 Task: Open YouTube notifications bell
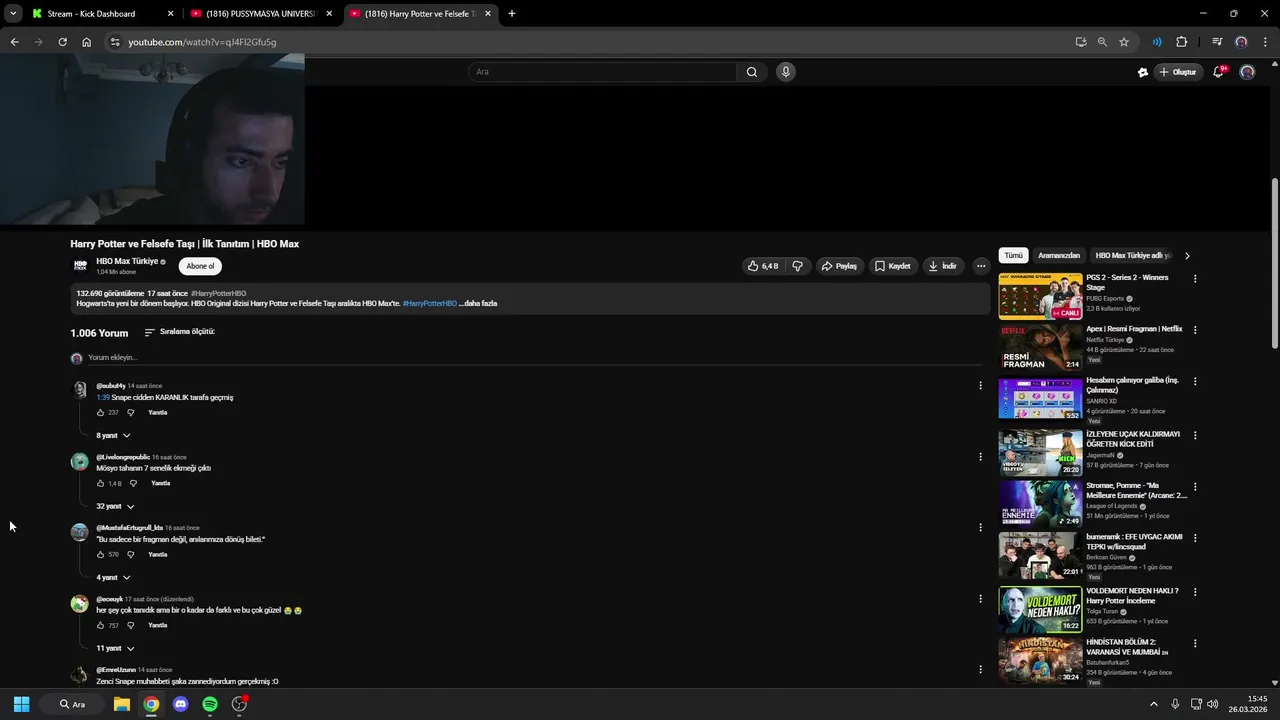1218,72
